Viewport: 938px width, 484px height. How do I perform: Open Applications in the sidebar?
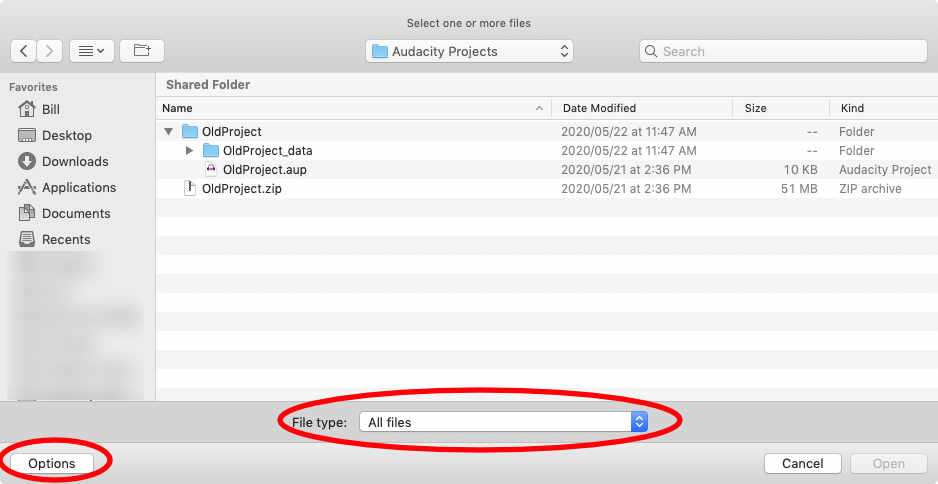coord(78,187)
